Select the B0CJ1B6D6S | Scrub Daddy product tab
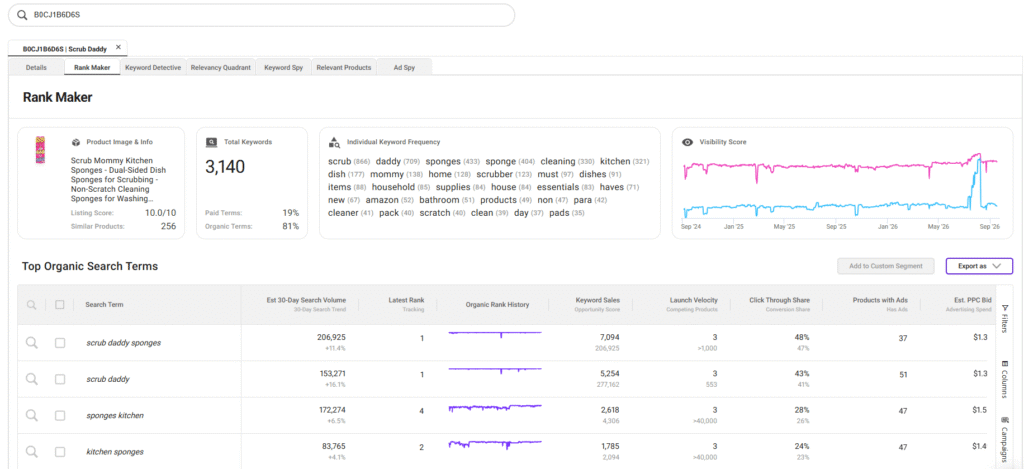The width and height of the screenshot is (1024, 469). tap(65, 49)
